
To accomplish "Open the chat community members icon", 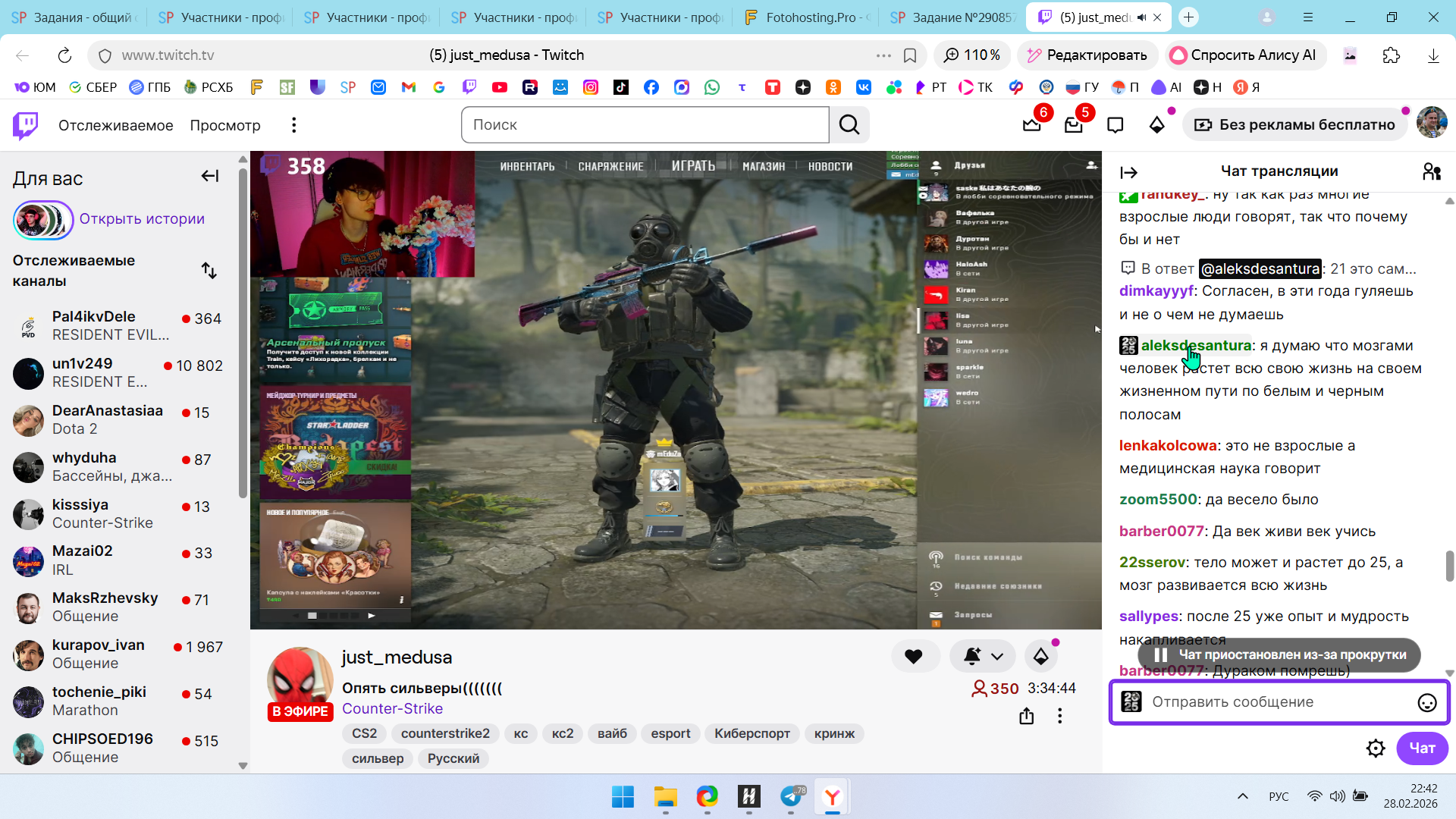I will point(1431,172).
